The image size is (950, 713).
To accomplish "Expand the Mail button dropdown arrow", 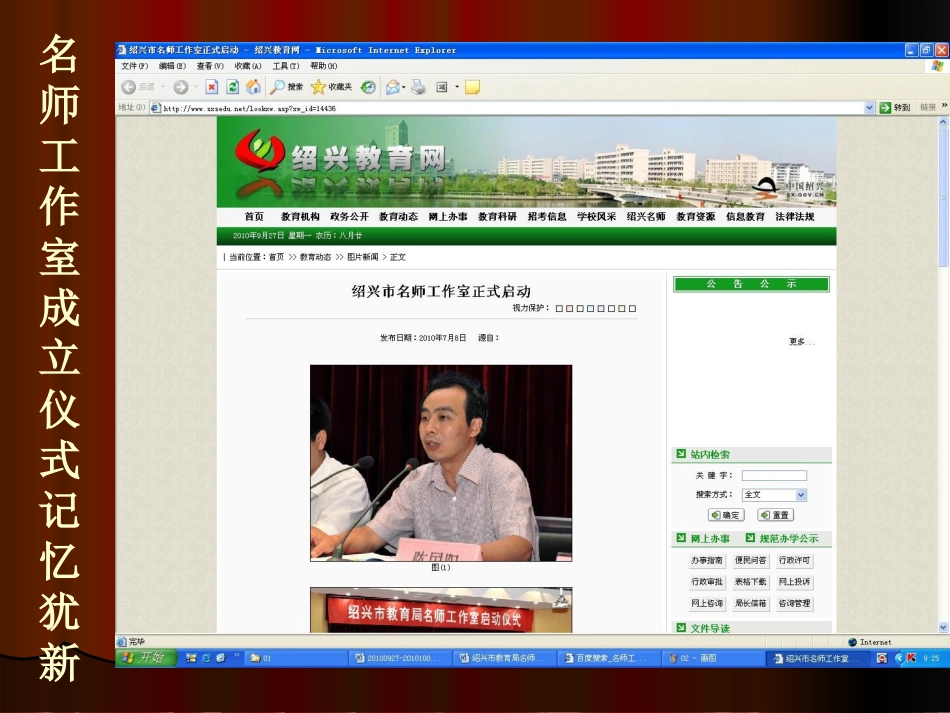I will (x=404, y=87).
